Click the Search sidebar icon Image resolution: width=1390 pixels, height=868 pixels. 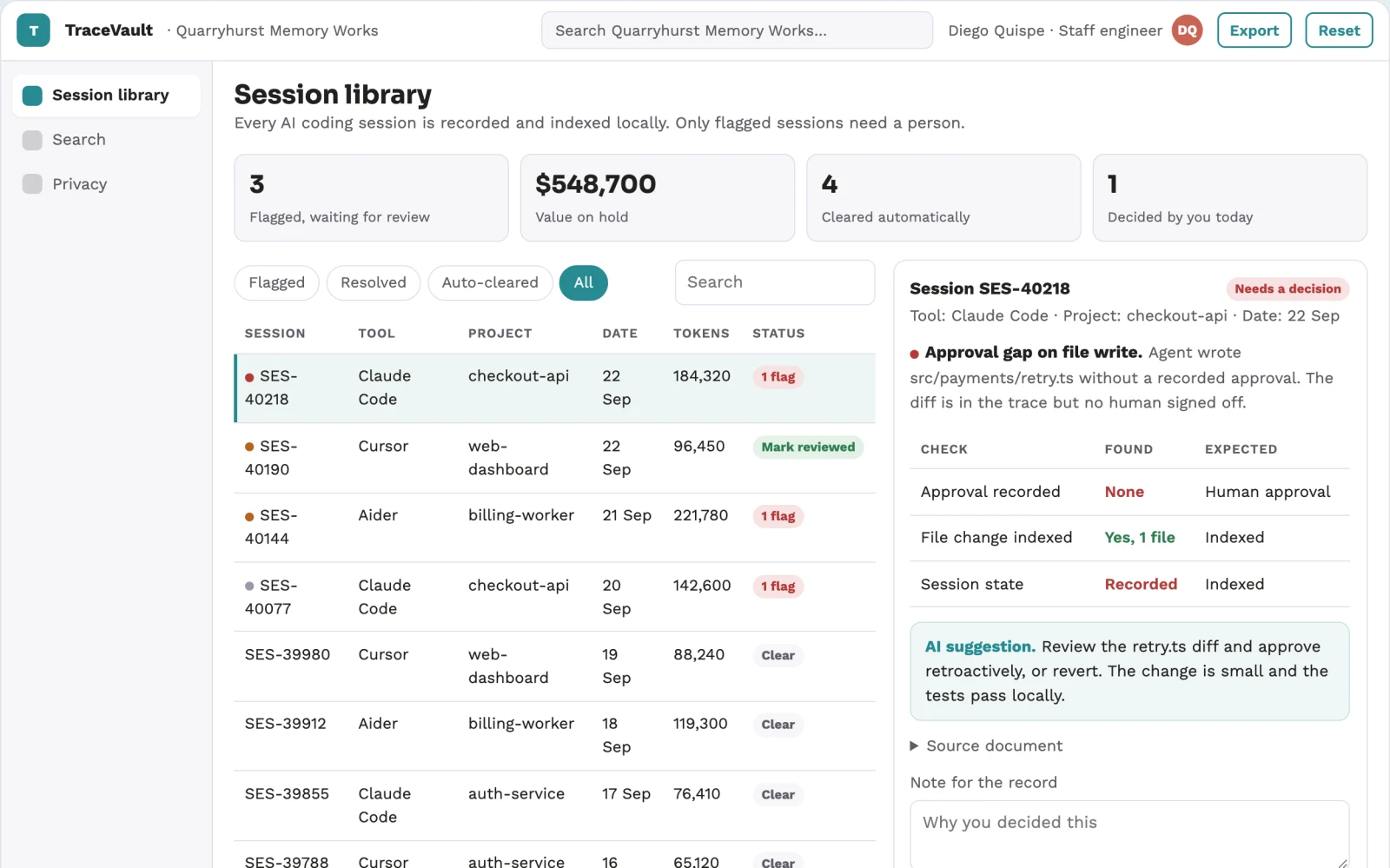tap(32, 140)
